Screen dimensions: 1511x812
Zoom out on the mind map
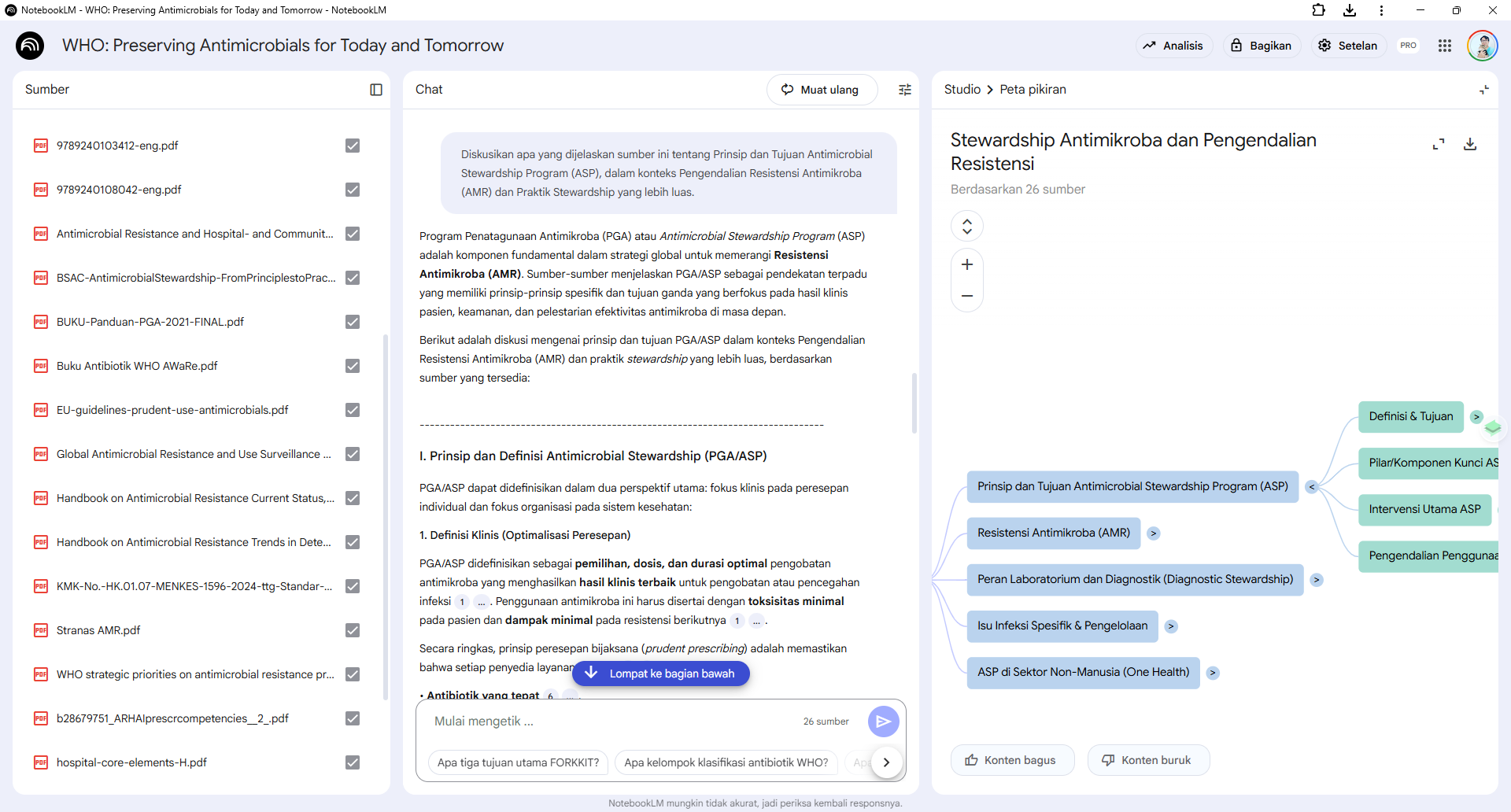[x=967, y=296]
